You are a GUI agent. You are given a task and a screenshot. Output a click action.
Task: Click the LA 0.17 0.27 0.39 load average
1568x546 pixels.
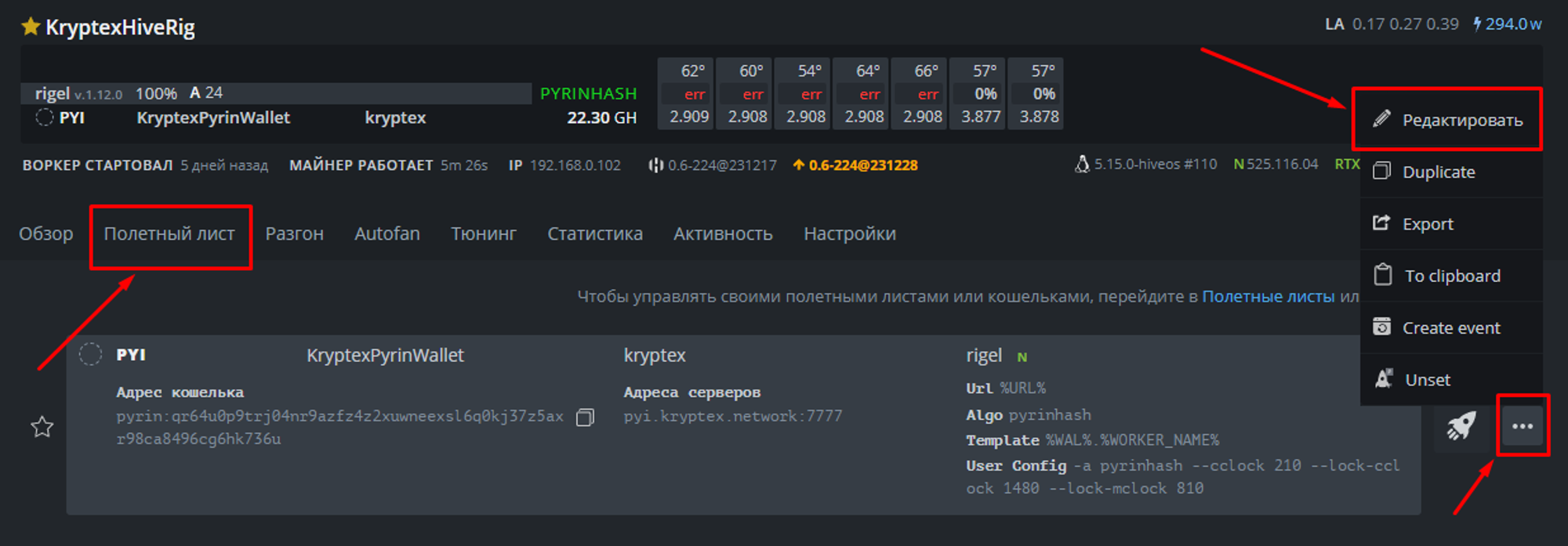[x=1392, y=24]
